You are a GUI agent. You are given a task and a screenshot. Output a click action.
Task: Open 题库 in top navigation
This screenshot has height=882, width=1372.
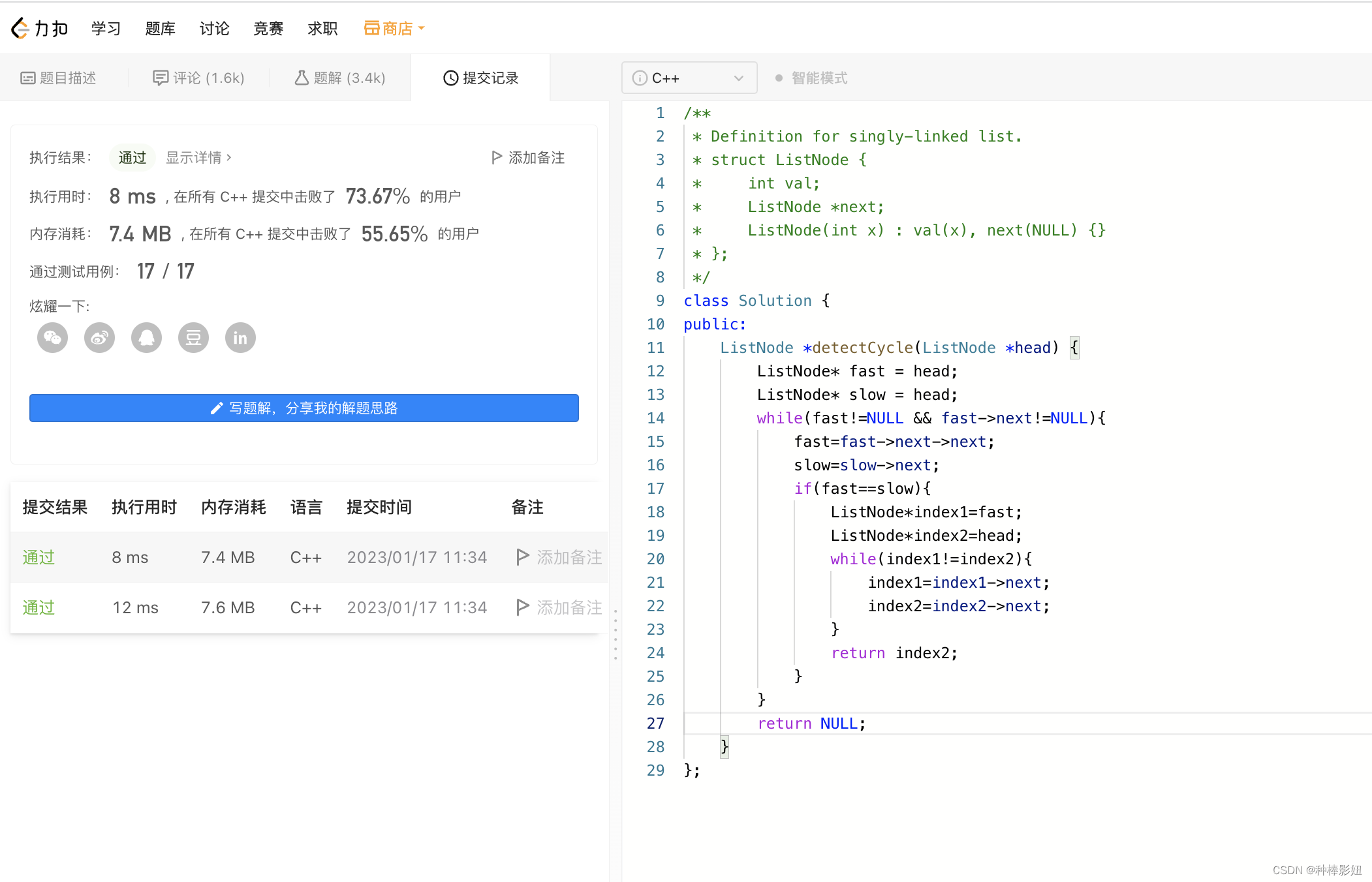160,29
